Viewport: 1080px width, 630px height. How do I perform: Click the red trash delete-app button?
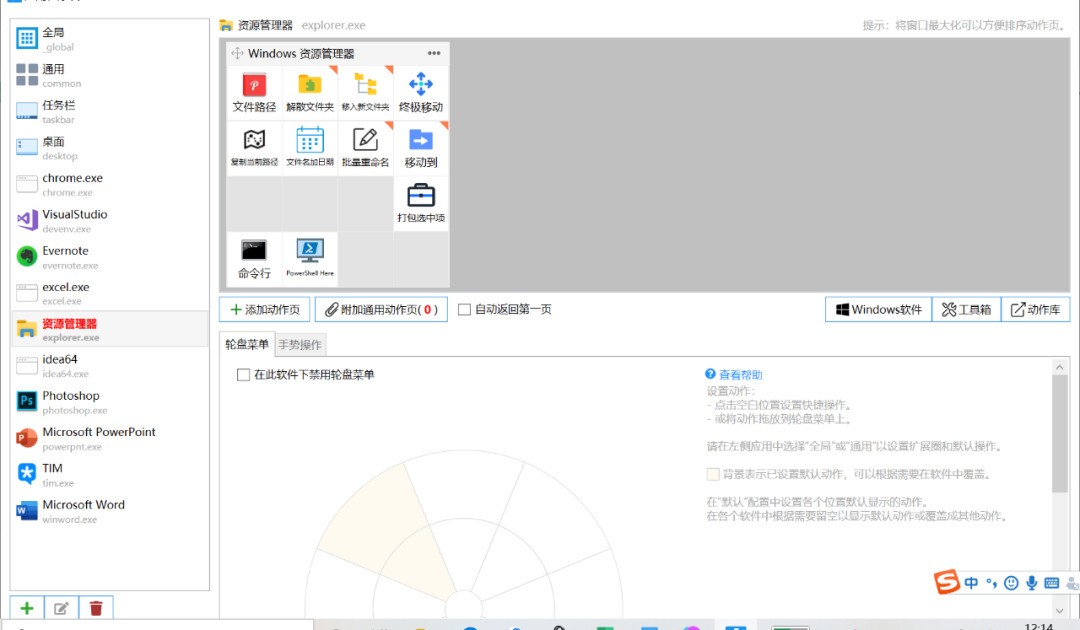pos(96,608)
